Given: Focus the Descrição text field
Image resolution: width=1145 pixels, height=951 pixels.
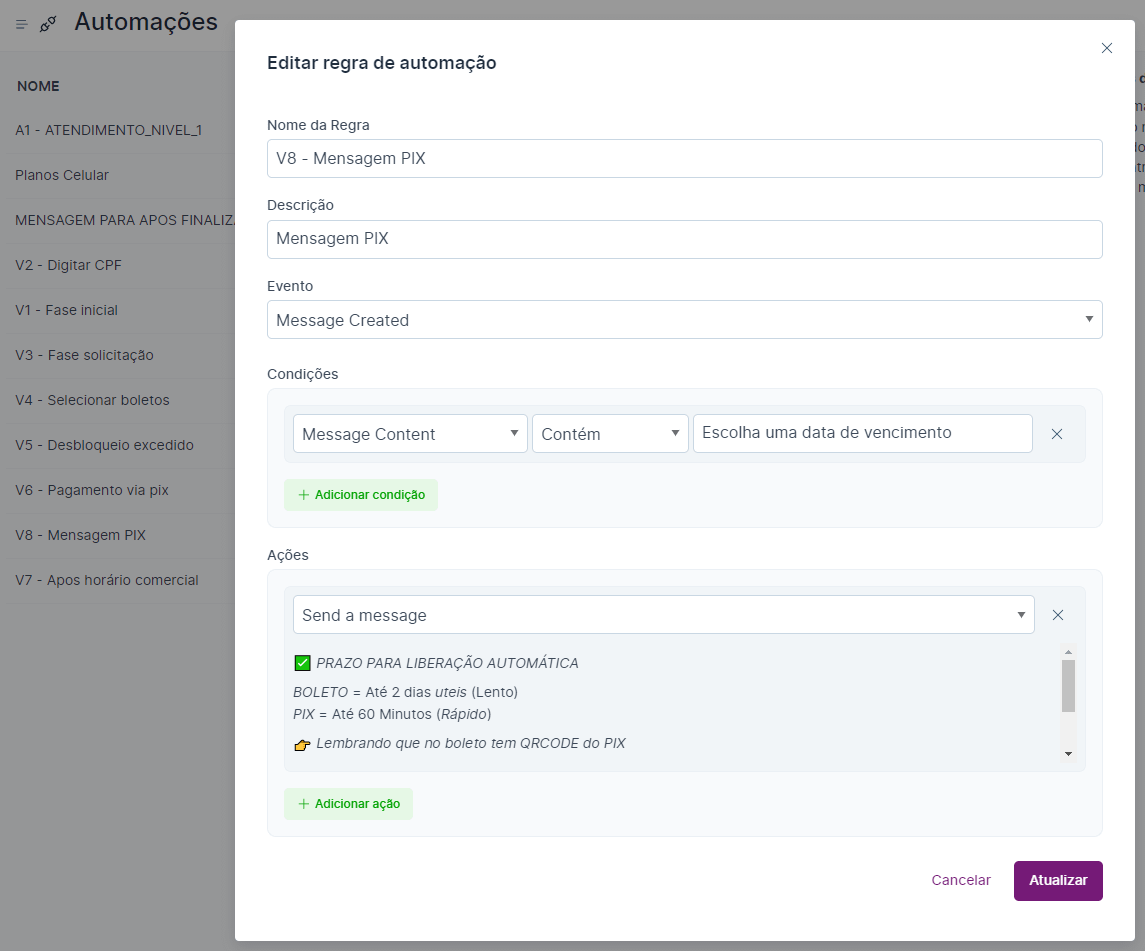Looking at the screenshot, I should 684,239.
